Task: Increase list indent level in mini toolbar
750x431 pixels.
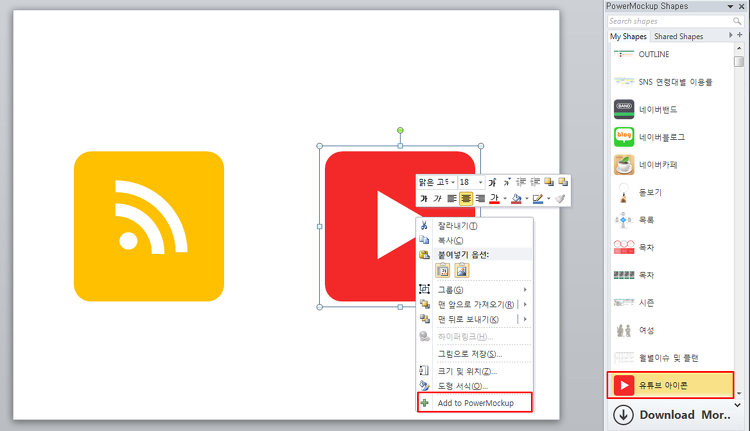Action: [535, 182]
